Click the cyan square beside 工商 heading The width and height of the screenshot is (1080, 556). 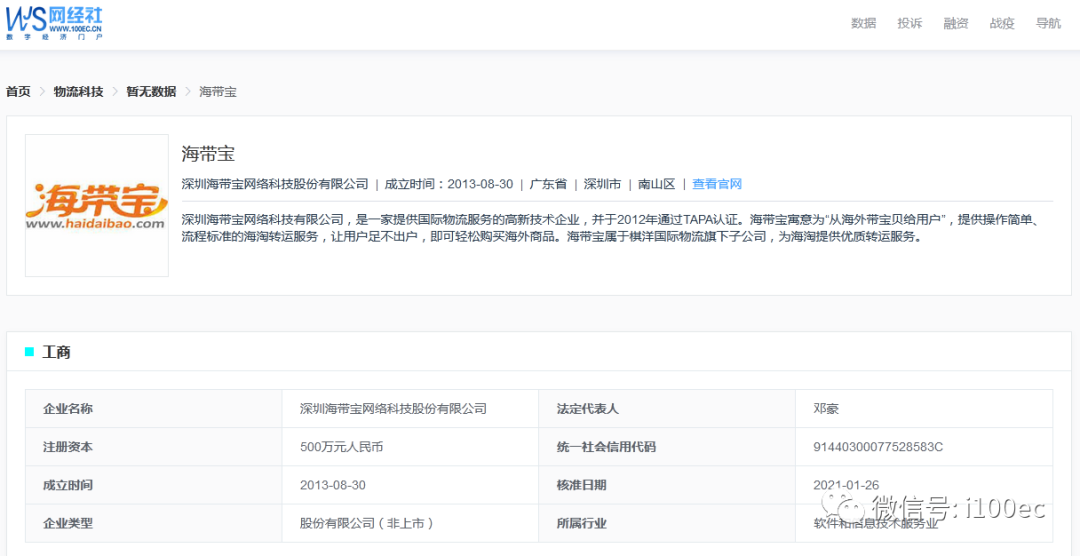29,352
